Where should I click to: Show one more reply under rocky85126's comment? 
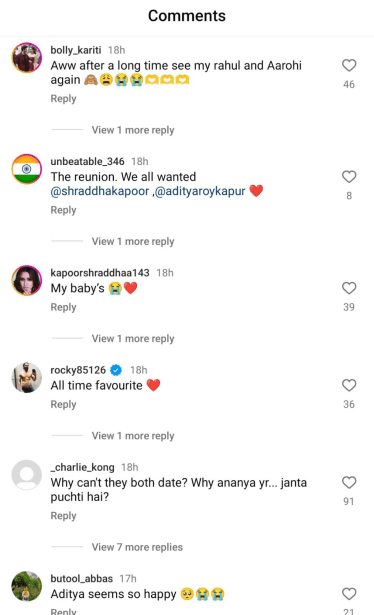pos(133,436)
